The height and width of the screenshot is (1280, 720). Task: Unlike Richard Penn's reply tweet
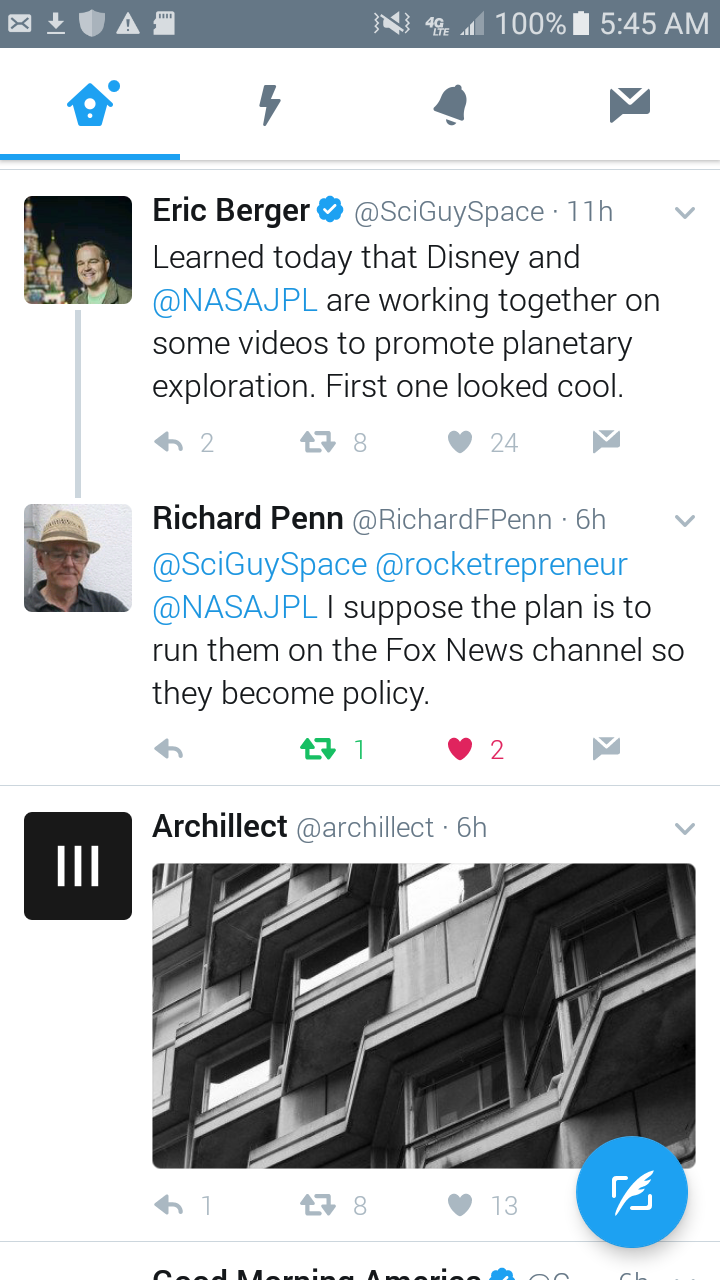click(460, 749)
